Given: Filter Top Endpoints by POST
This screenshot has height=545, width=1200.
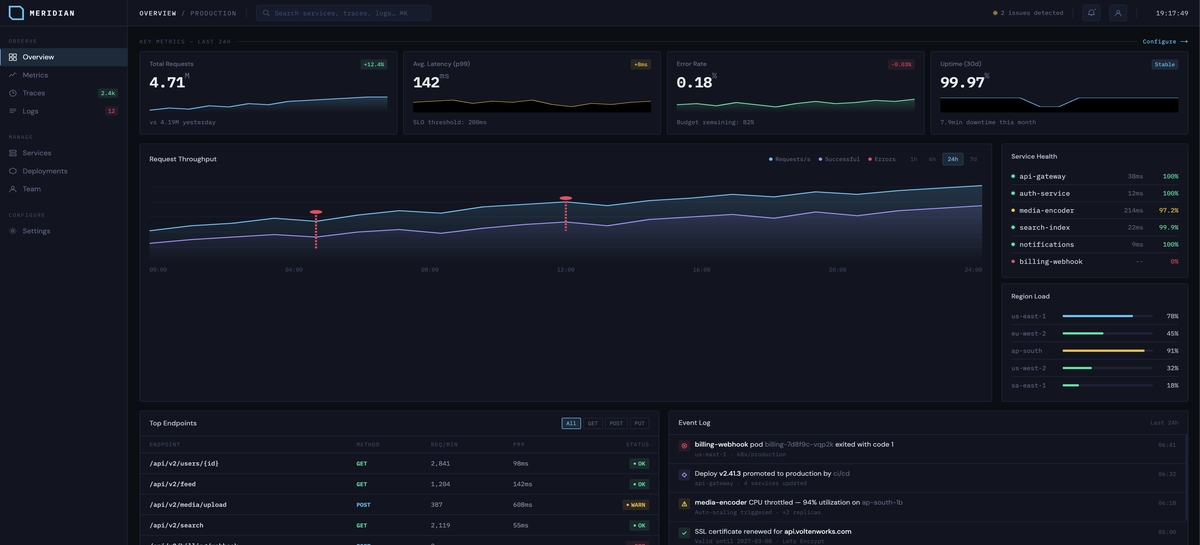Looking at the screenshot, I should [x=616, y=423].
